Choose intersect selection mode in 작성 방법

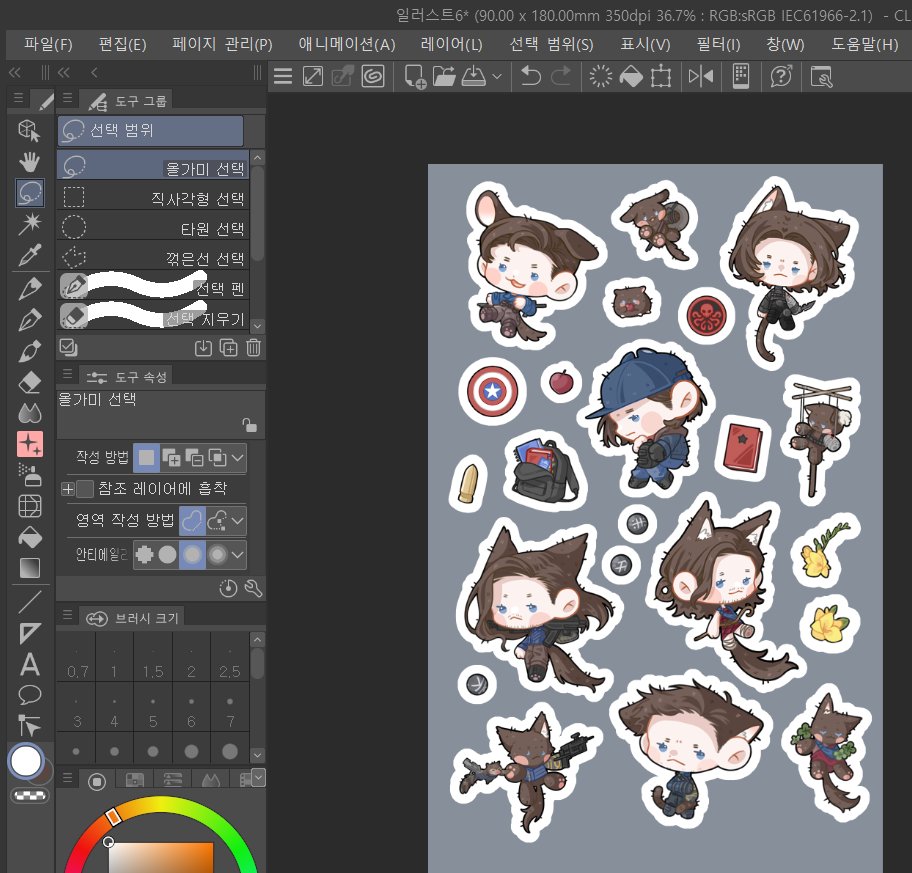click(x=218, y=458)
